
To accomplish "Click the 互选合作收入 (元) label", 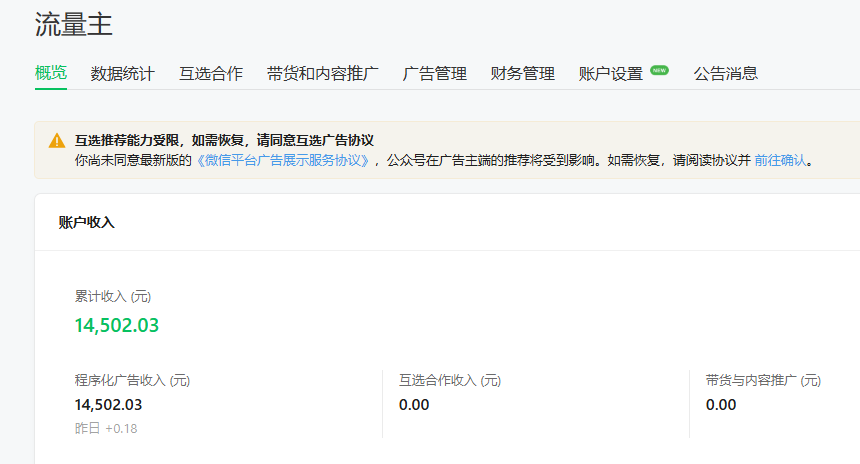I will 450,380.
